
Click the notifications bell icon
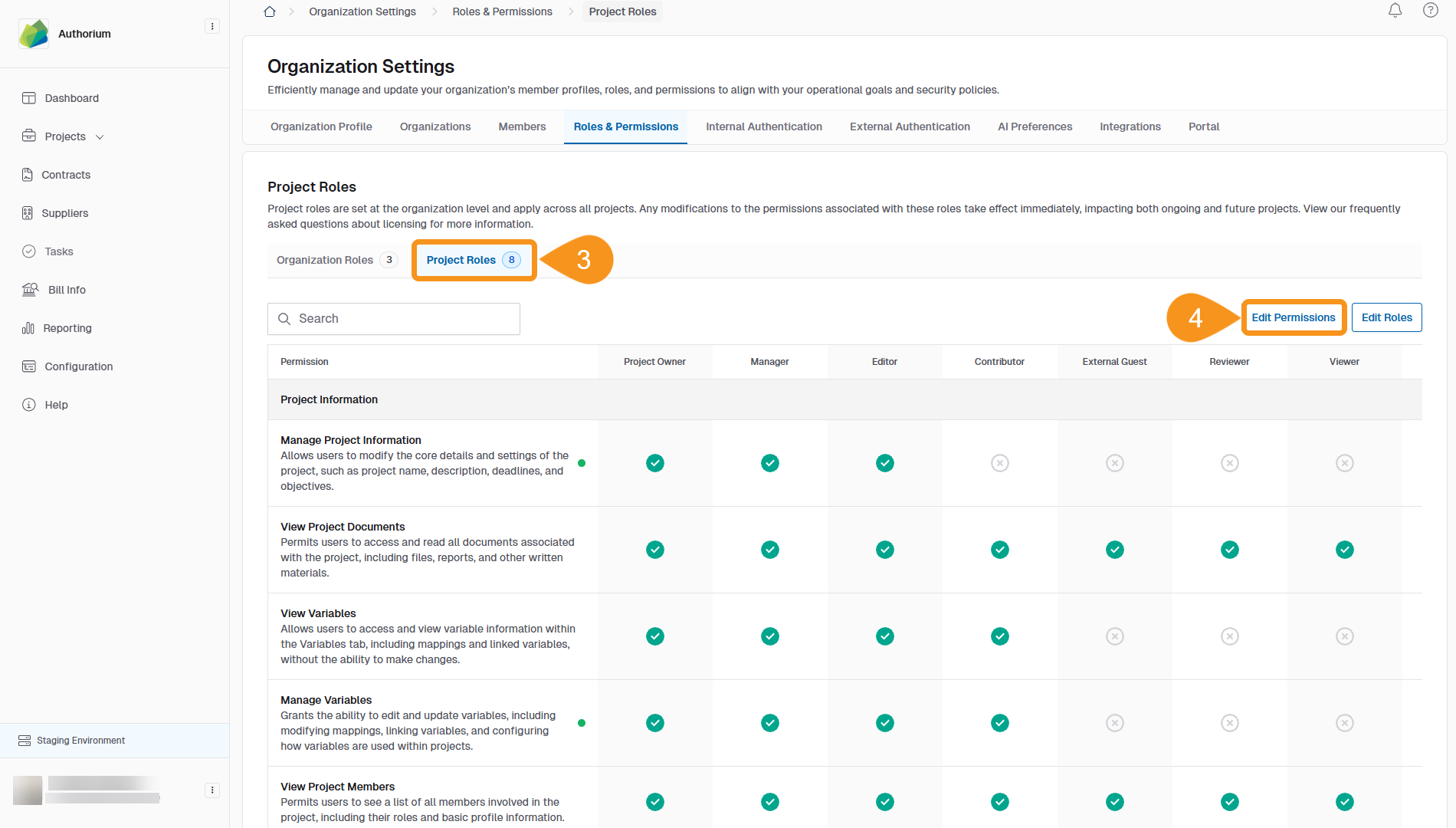click(x=1395, y=11)
